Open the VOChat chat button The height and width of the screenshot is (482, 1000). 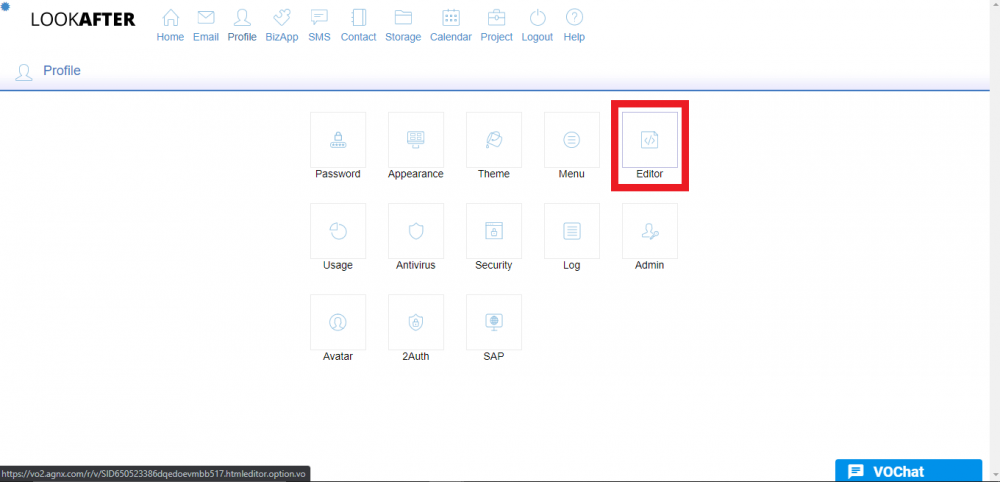click(x=908, y=471)
